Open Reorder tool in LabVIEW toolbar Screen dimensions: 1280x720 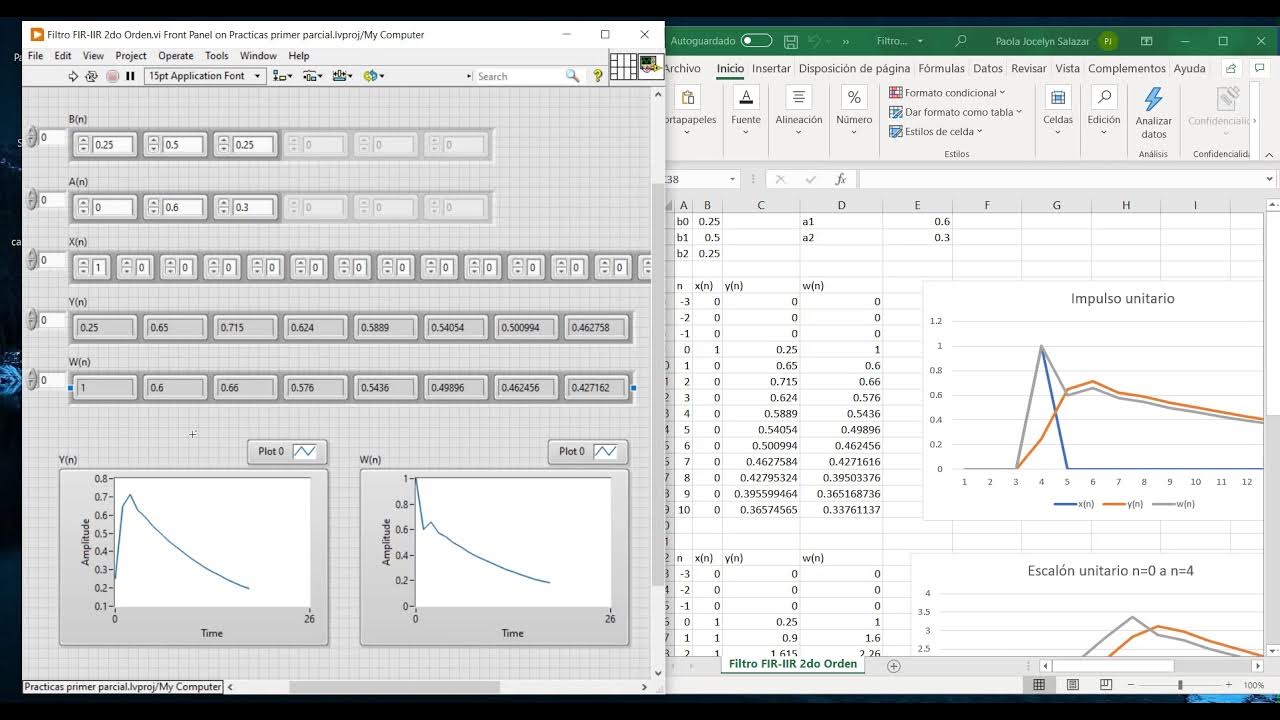pyautogui.click(x=373, y=76)
